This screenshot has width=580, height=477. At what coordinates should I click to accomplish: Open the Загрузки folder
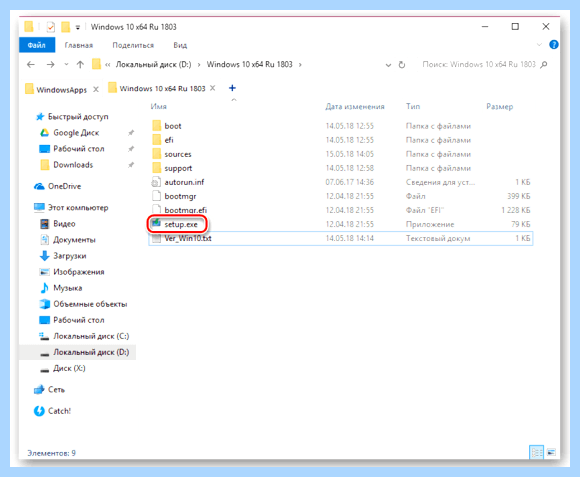[x=70, y=256]
